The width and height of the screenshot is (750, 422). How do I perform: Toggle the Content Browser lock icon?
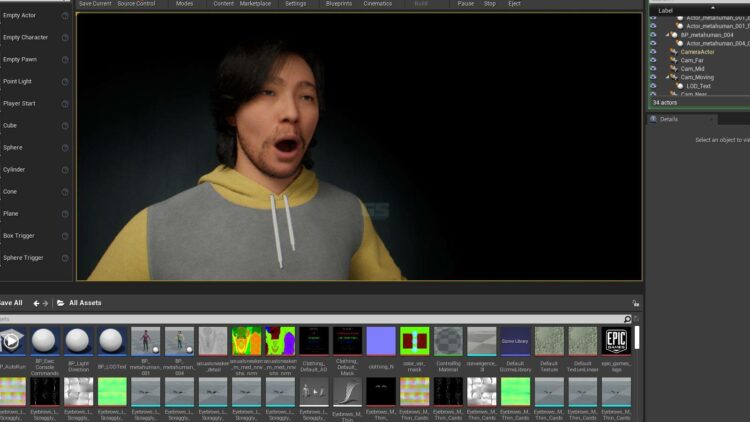point(636,303)
